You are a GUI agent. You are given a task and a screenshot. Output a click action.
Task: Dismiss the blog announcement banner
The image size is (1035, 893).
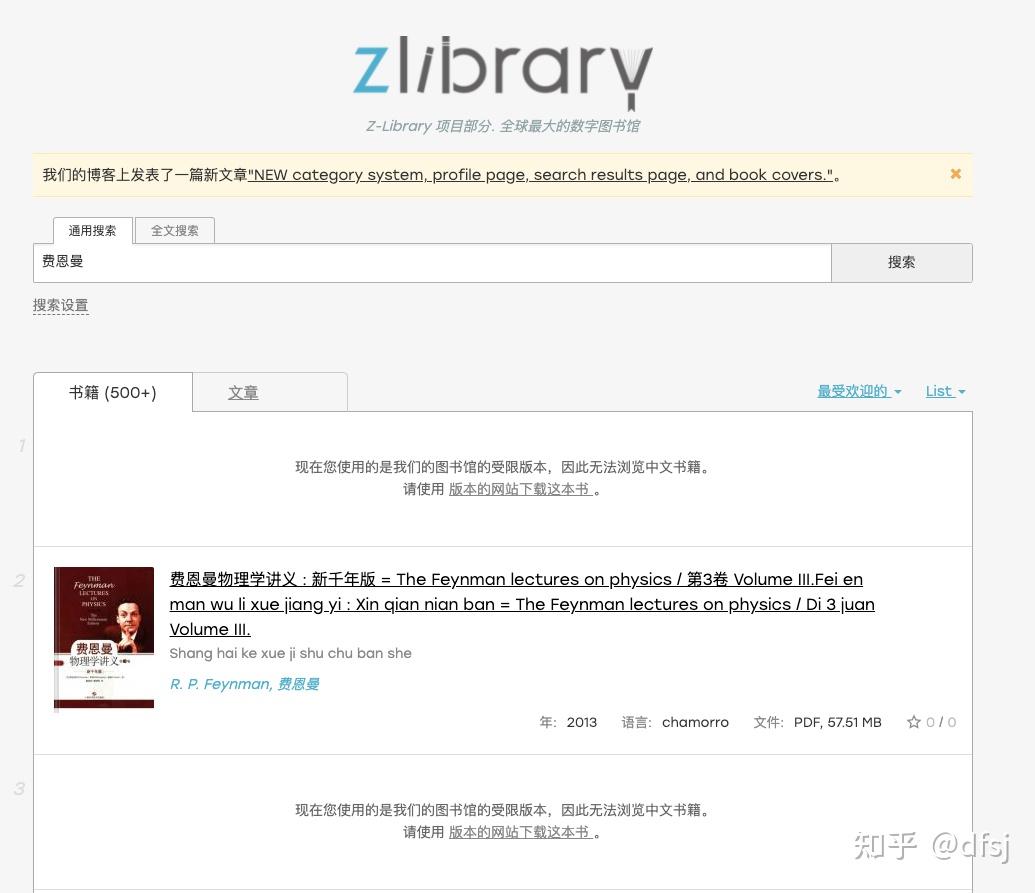coord(955,173)
